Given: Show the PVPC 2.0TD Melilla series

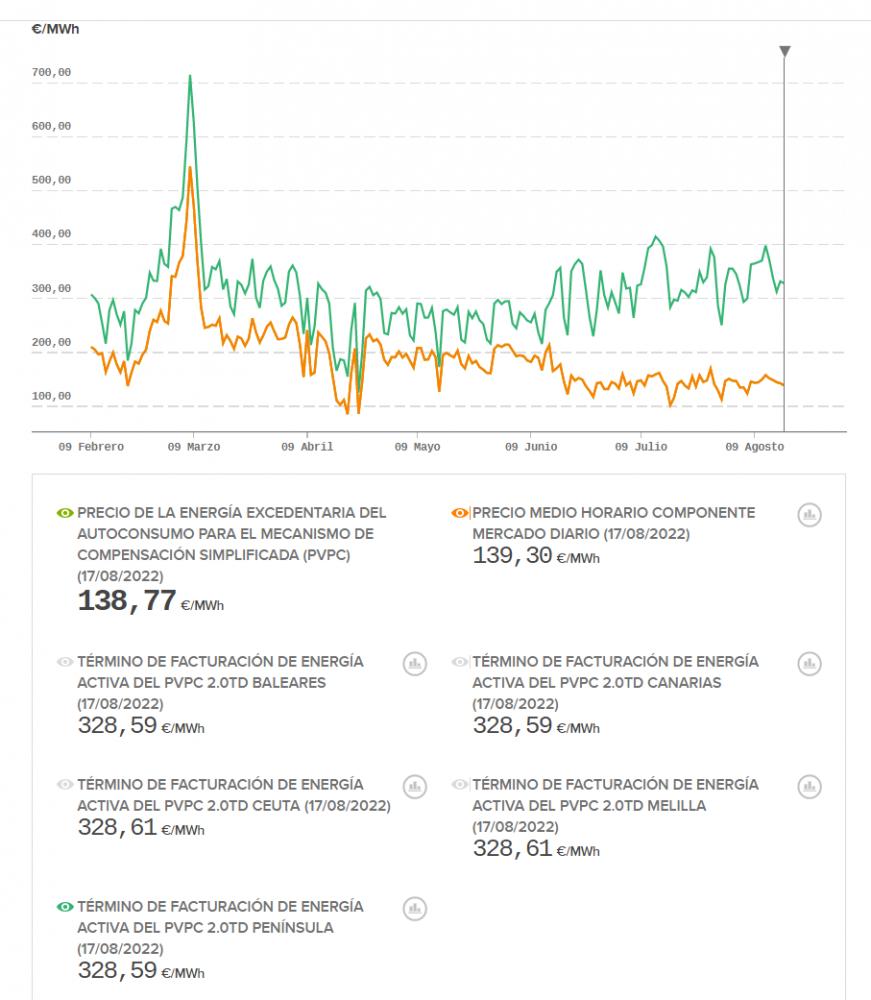Looking at the screenshot, I should pyautogui.click(x=460, y=784).
